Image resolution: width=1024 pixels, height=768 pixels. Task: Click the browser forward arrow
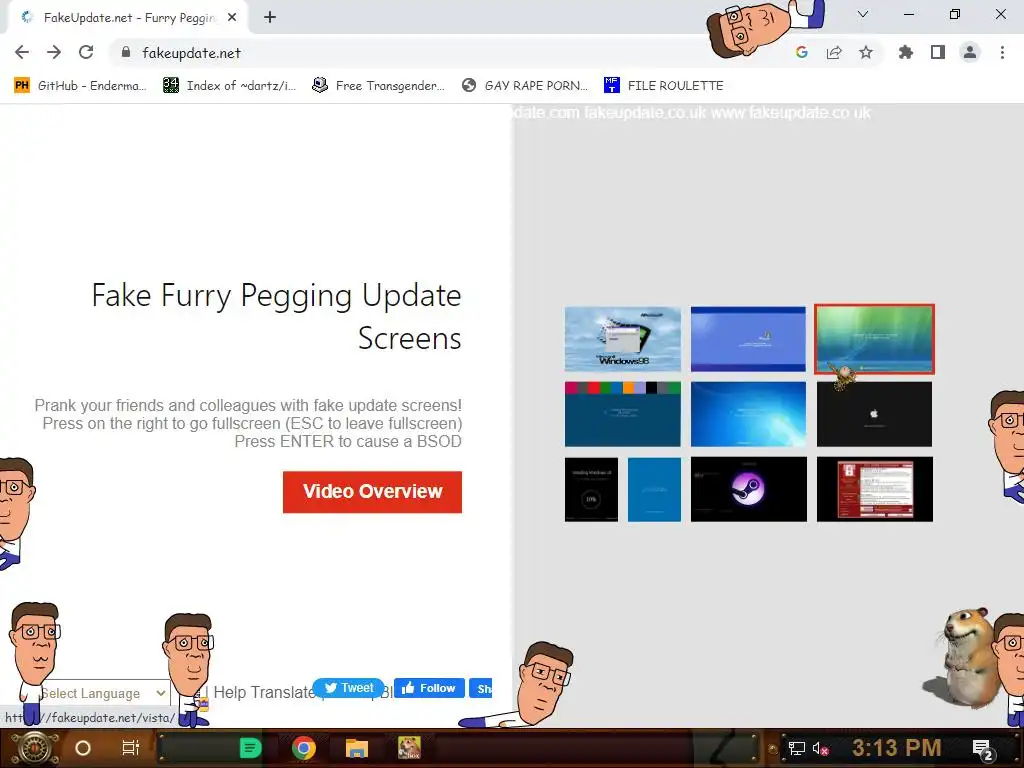click(x=54, y=52)
